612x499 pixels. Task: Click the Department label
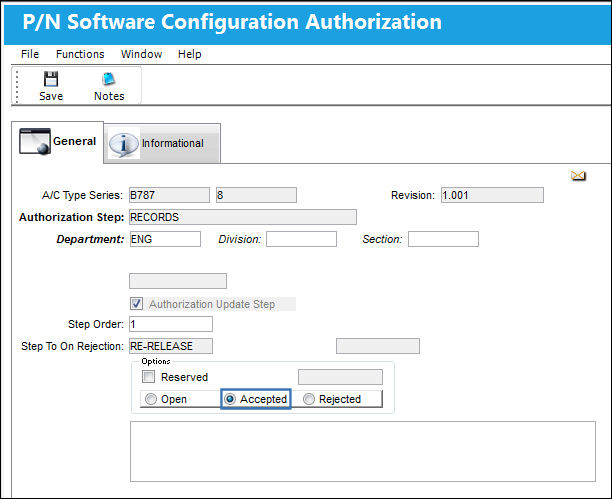[90, 239]
